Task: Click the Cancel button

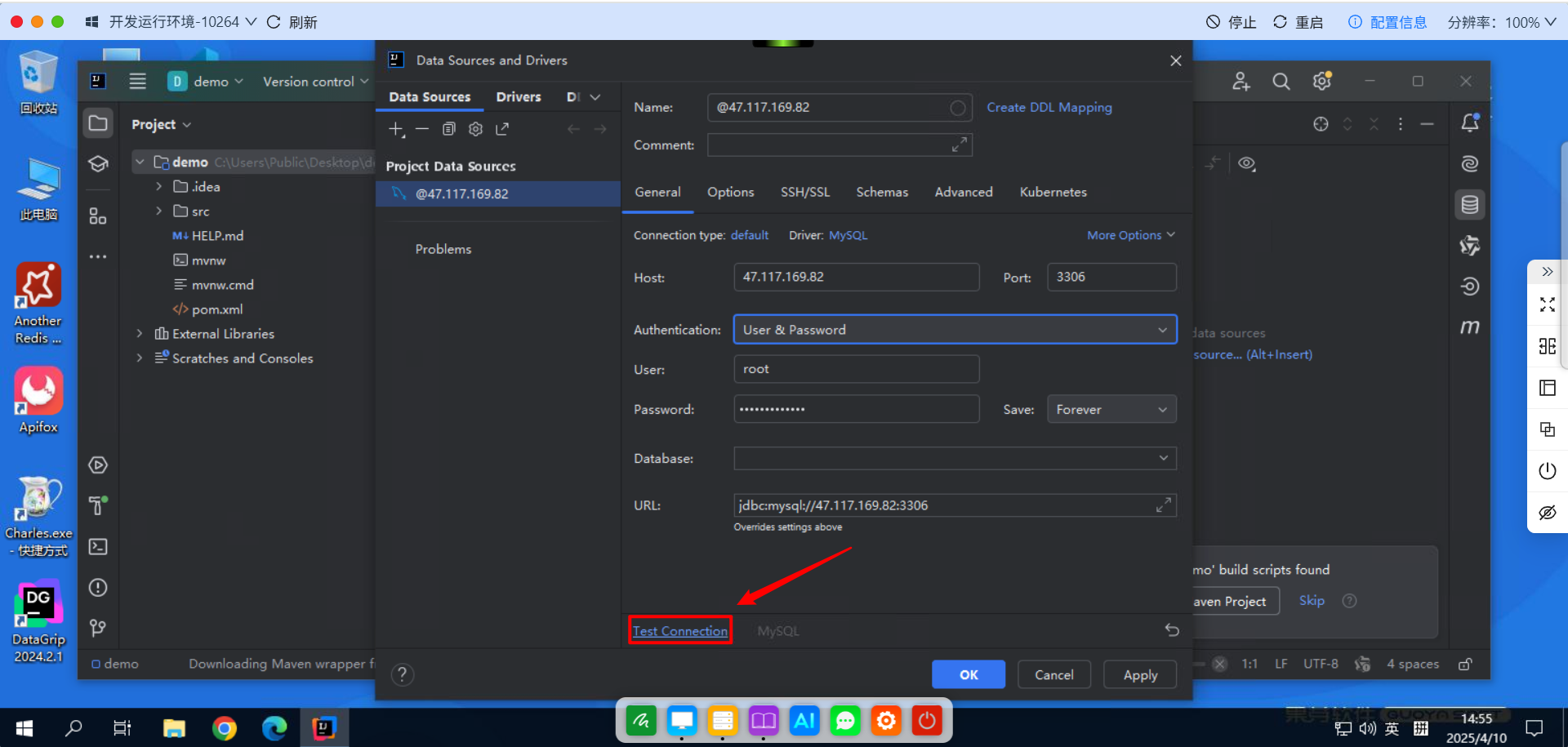Action: tap(1054, 674)
